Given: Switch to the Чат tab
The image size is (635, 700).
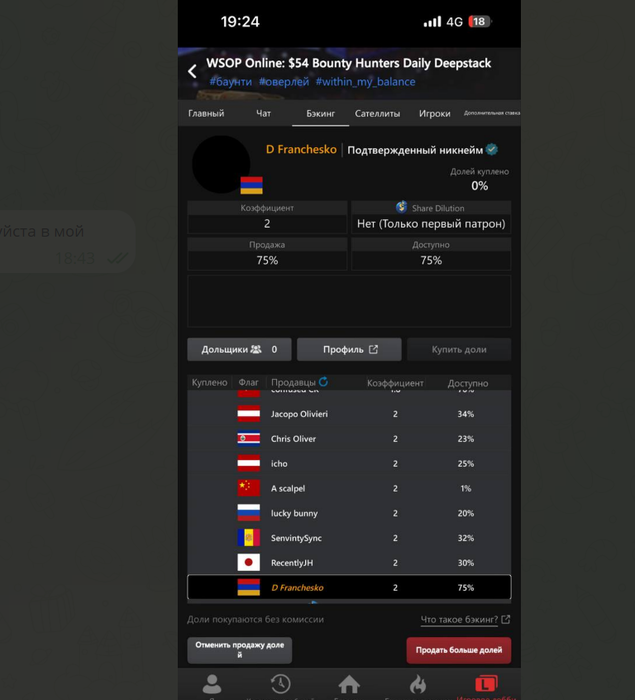Looking at the screenshot, I should pyautogui.click(x=263, y=113).
